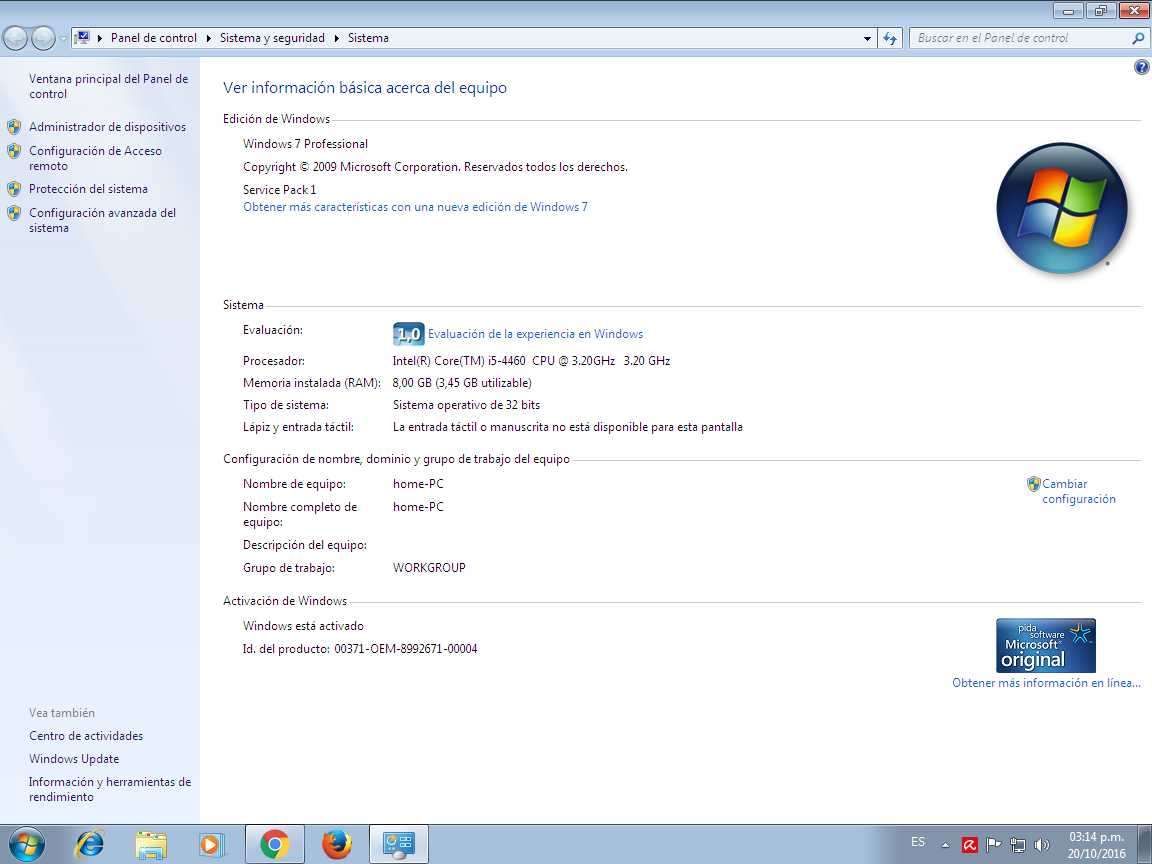Show hidden tray icons arrow
This screenshot has width=1152, height=864.
[946, 845]
